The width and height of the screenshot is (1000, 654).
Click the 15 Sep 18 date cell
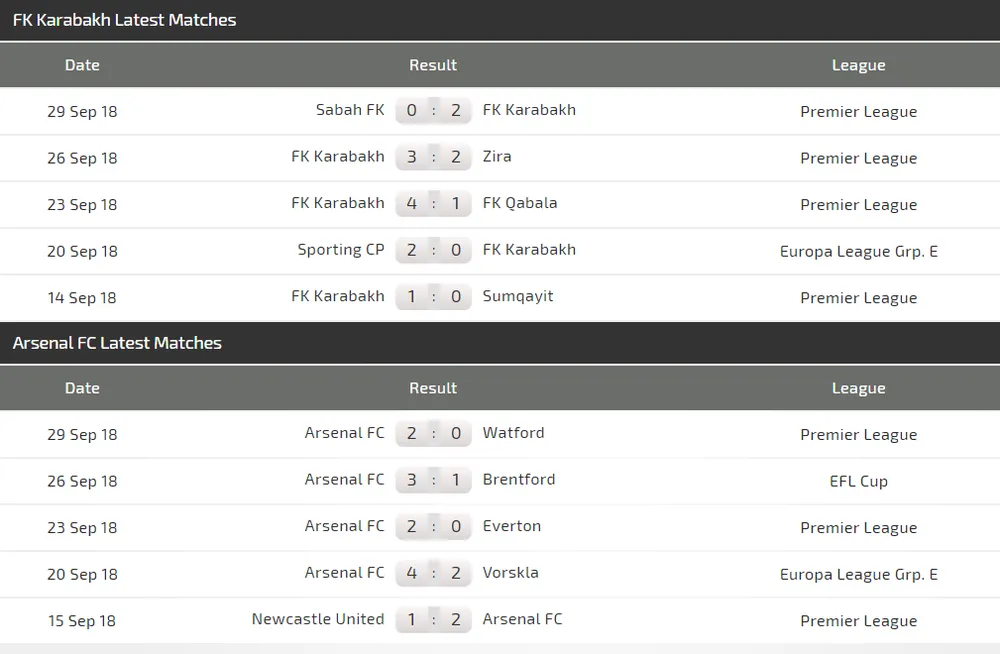(82, 621)
